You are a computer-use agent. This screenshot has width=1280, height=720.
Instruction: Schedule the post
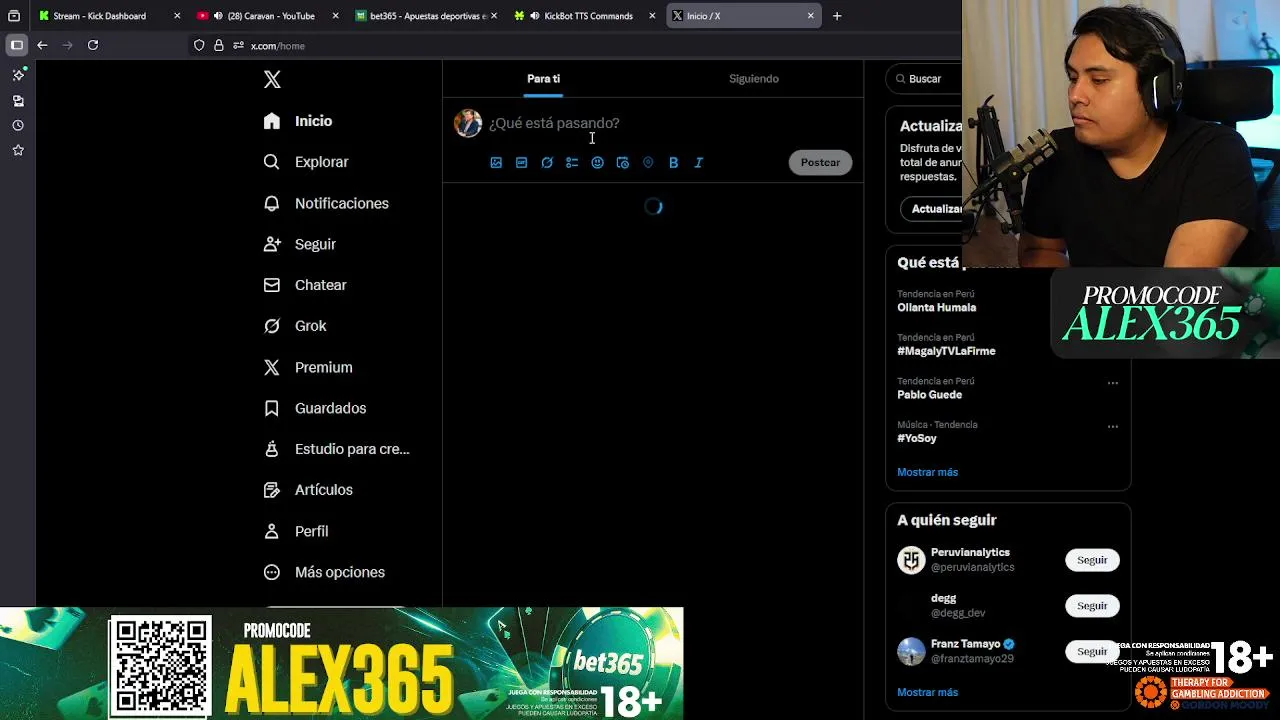point(623,162)
